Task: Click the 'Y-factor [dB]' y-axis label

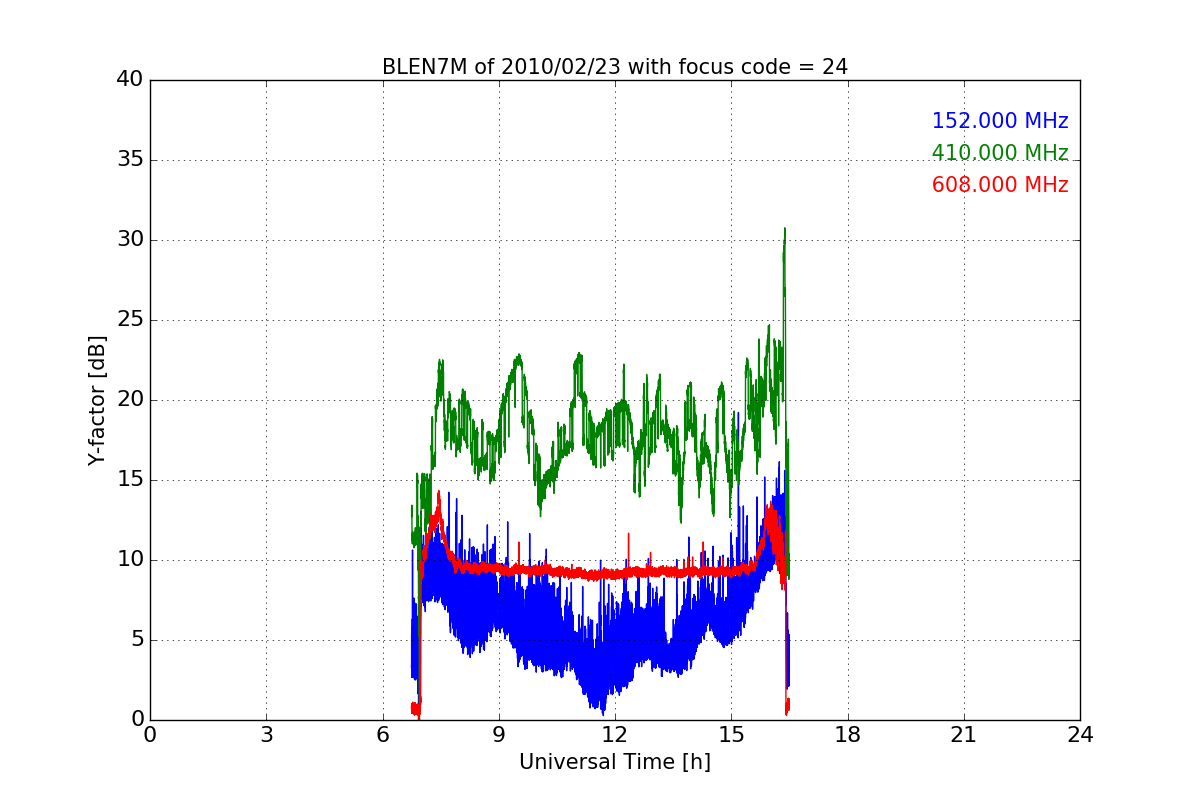Action: 96,400
